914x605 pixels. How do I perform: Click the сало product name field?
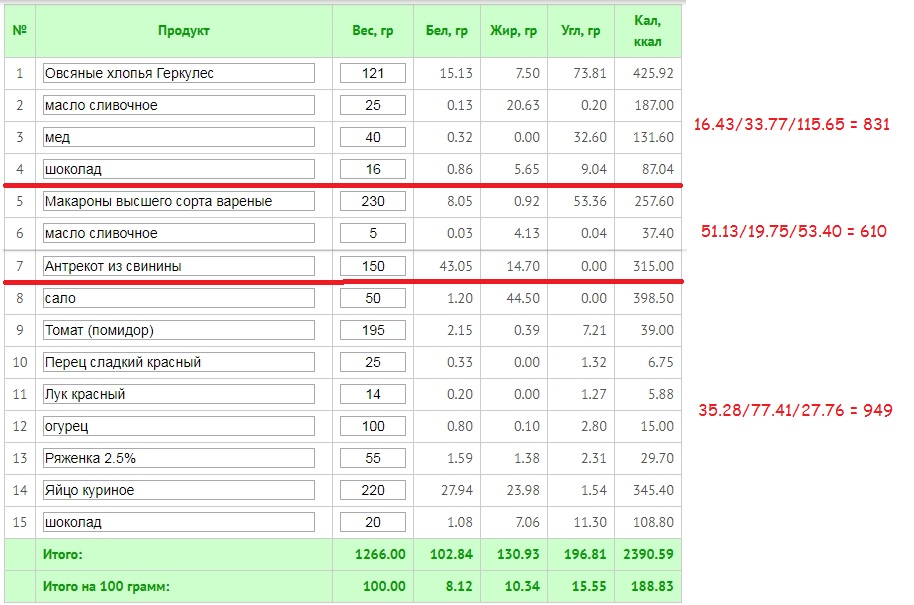point(179,298)
